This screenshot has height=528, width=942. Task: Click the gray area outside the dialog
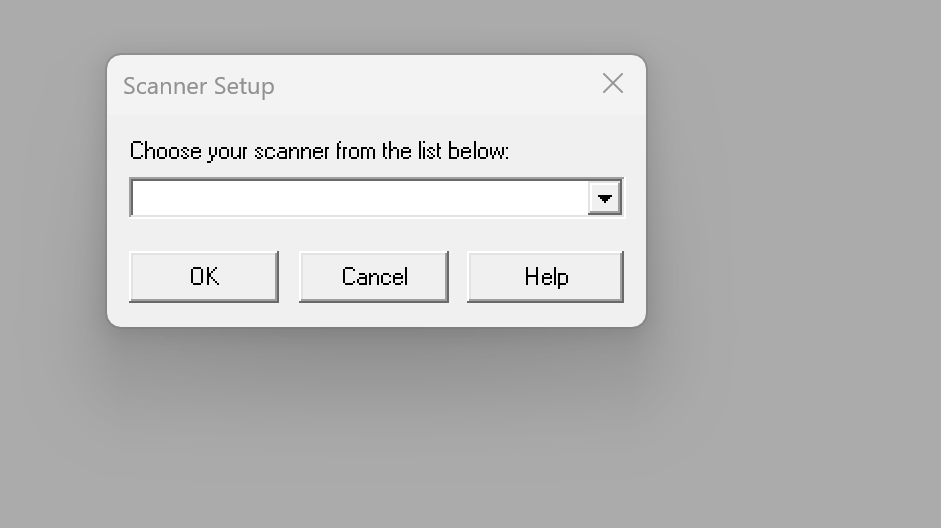[x=800, y=400]
